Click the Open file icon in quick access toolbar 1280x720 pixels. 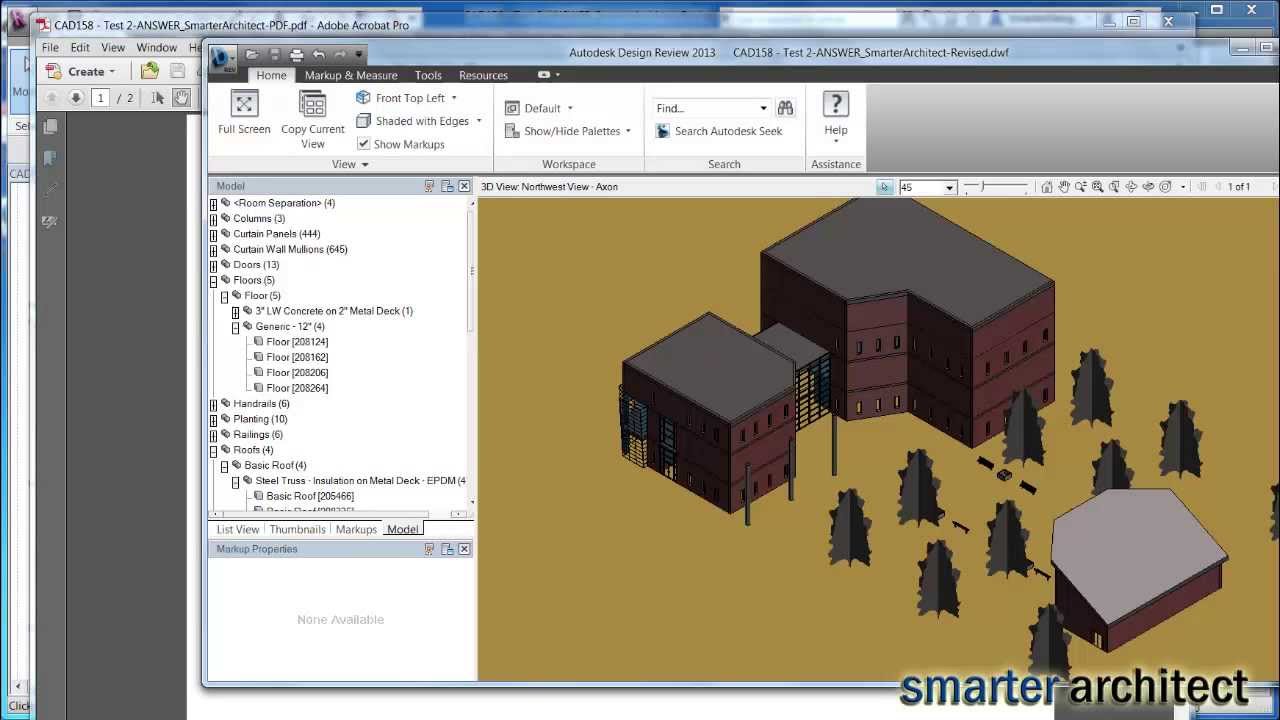[x=252, y=55]
